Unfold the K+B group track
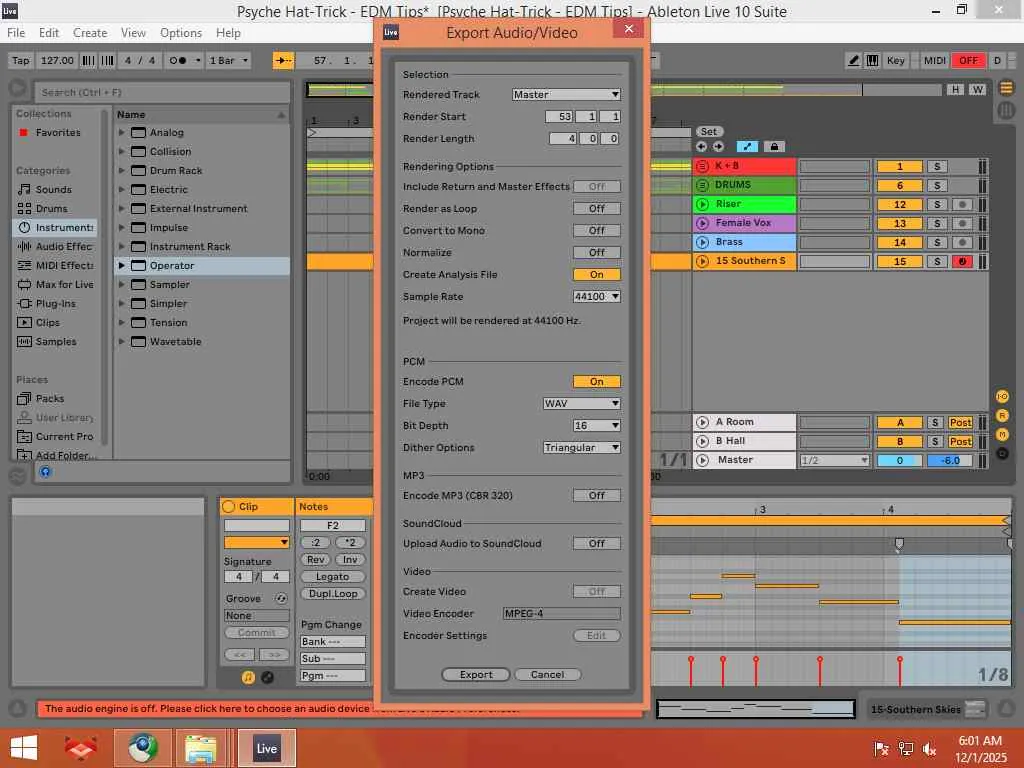The height and width of the screenshot is (768, 1024). point(702,166)
